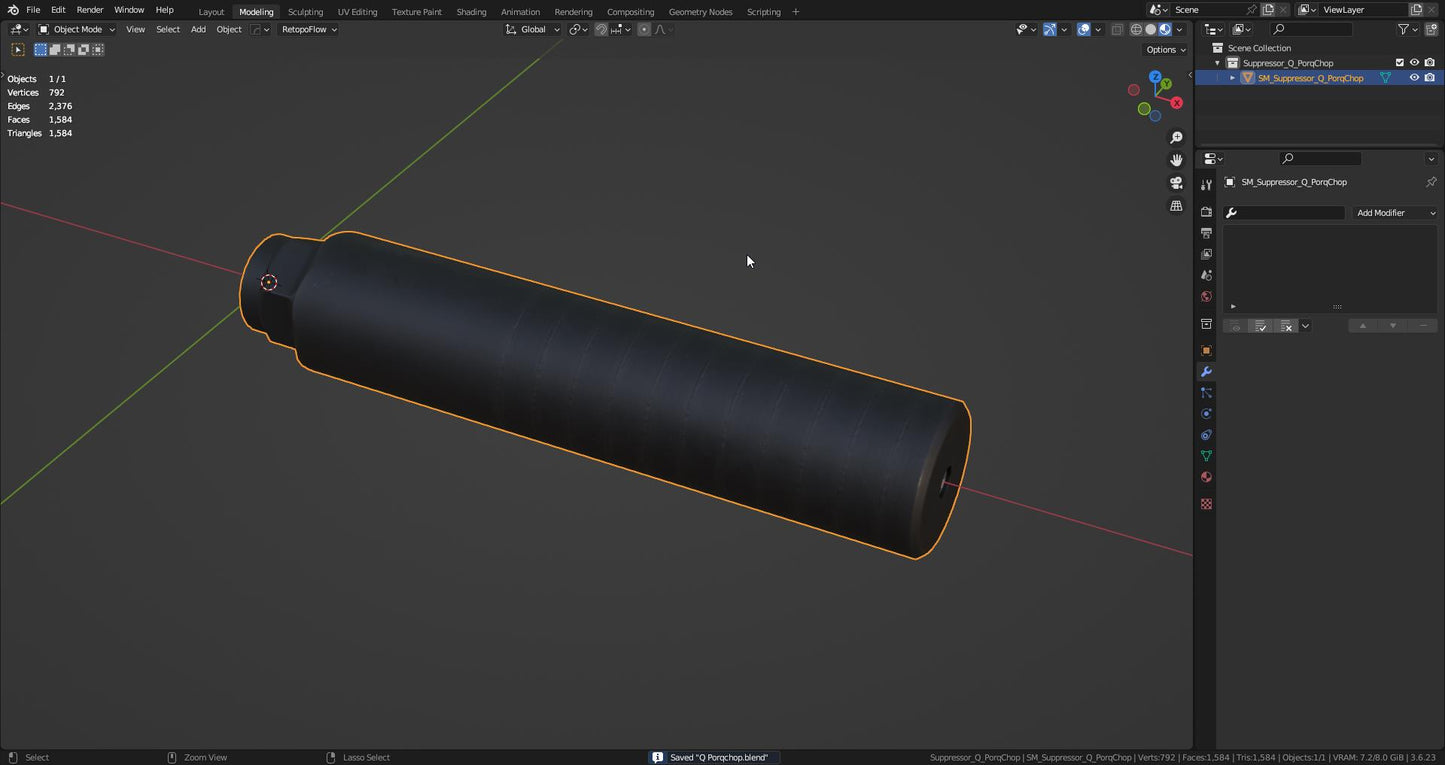
Task: Open the Material properties tab icon
Action: click(1206, 477)
